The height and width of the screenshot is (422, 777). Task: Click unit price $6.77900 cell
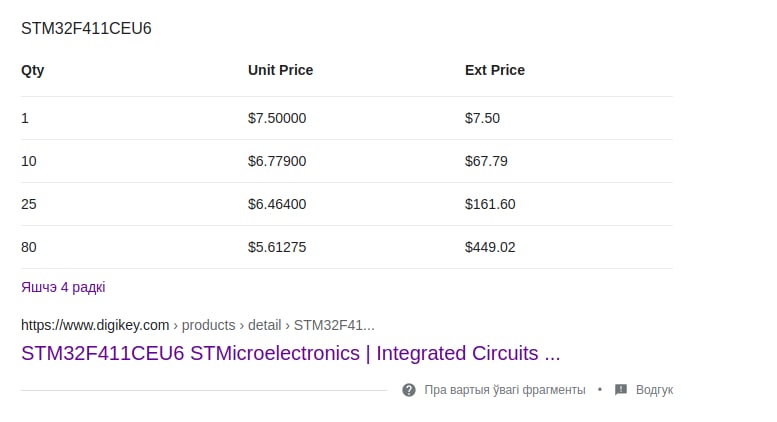point(277,161)
